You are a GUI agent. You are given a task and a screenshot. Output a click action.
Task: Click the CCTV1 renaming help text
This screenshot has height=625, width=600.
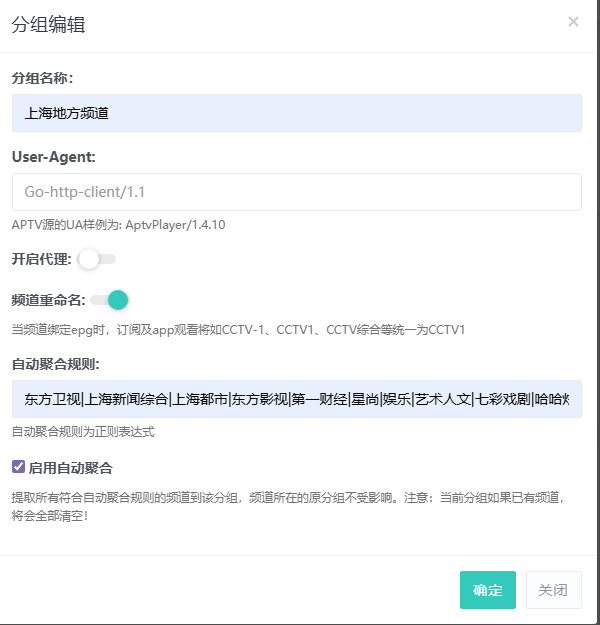click(238, 329)
